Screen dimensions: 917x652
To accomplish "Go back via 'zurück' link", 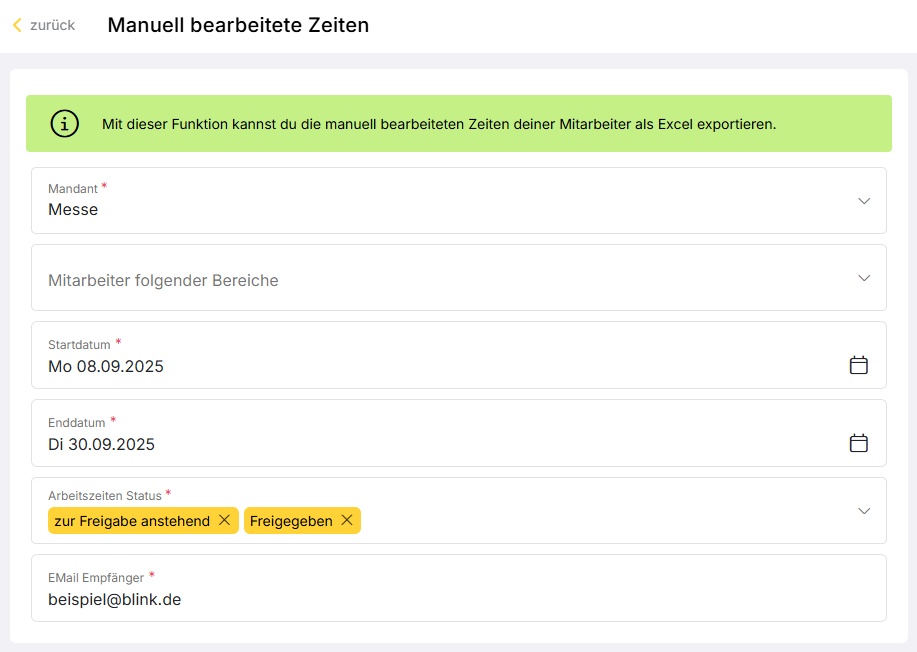I will (53, 25).
